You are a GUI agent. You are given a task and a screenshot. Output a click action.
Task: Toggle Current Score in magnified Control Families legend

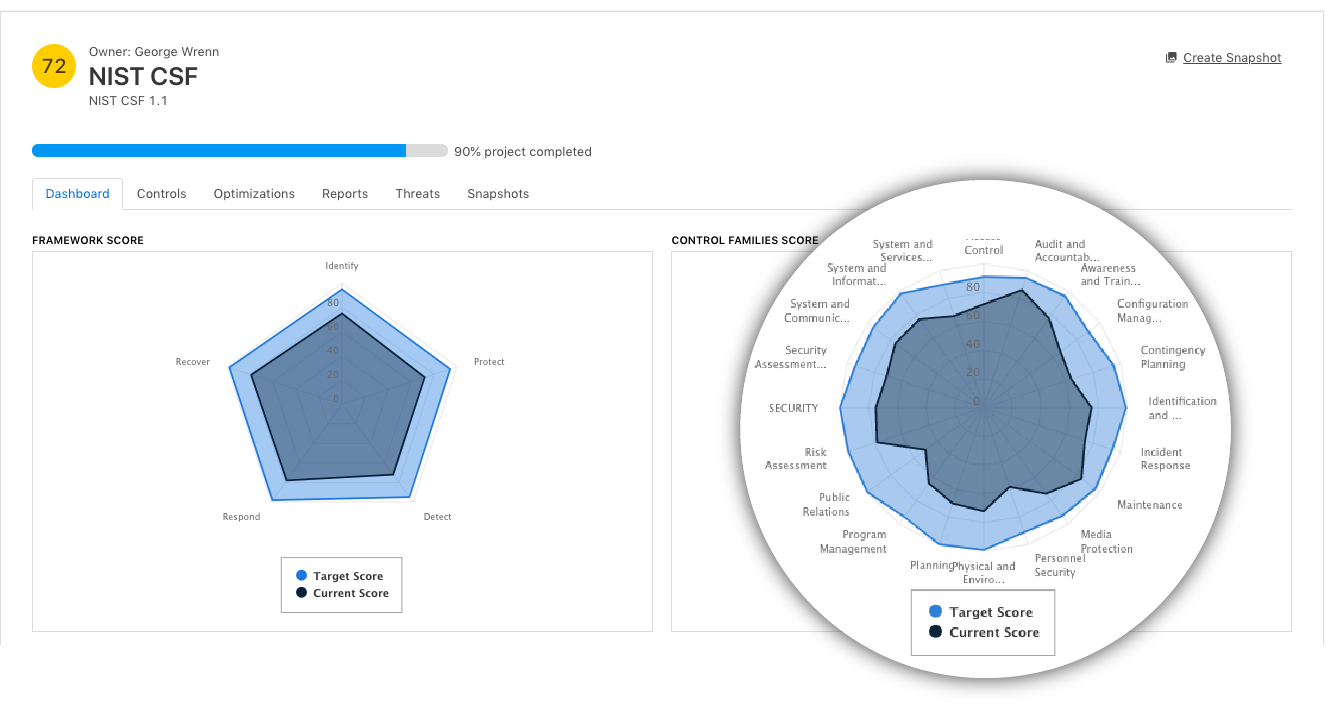tap(984, 632)
